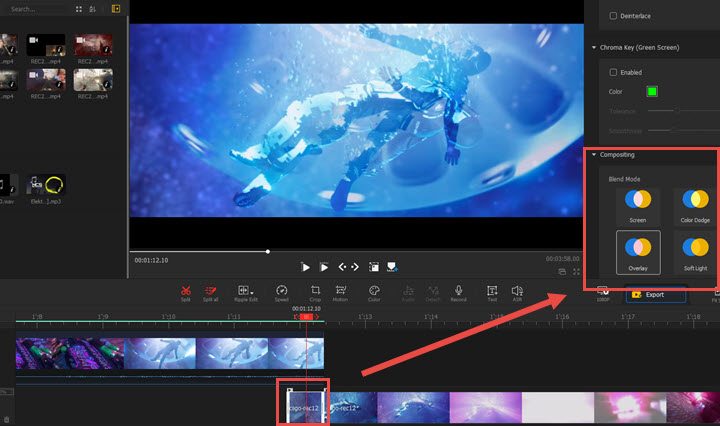Click the Split all tool

(x=210, y=291)
